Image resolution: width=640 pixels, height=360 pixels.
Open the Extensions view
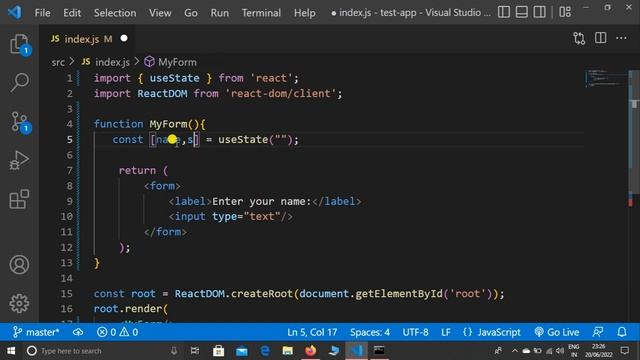pyautogui.click(x=19, y=199)
